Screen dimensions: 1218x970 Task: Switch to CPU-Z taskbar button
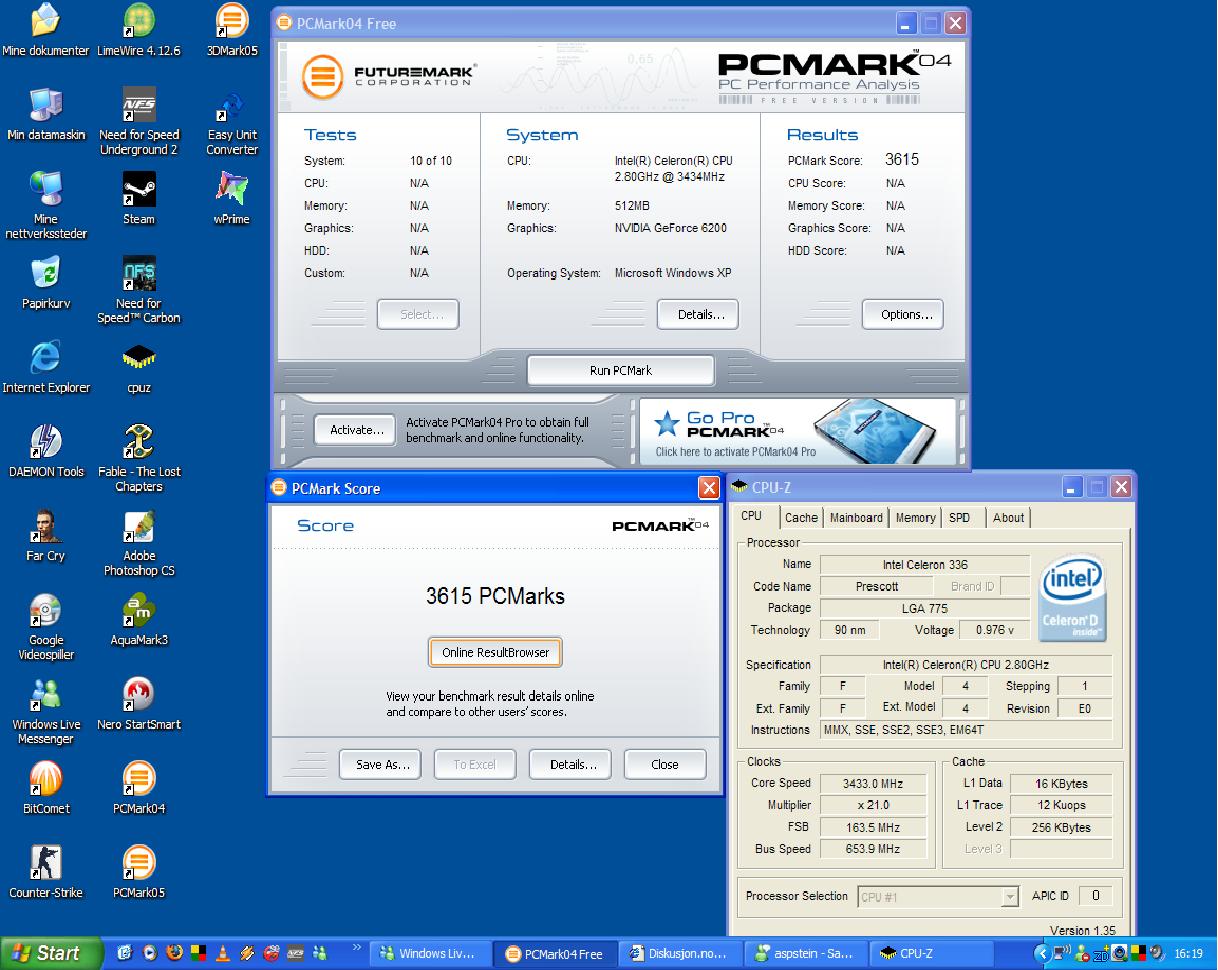pyautogui.click(x=930, y=953)
